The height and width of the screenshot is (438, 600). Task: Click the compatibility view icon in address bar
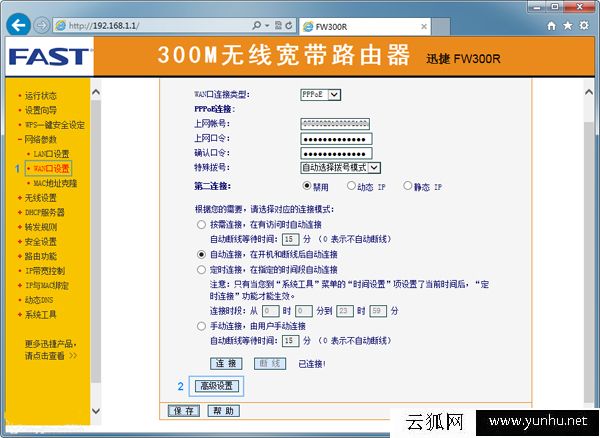coord(279,26)
